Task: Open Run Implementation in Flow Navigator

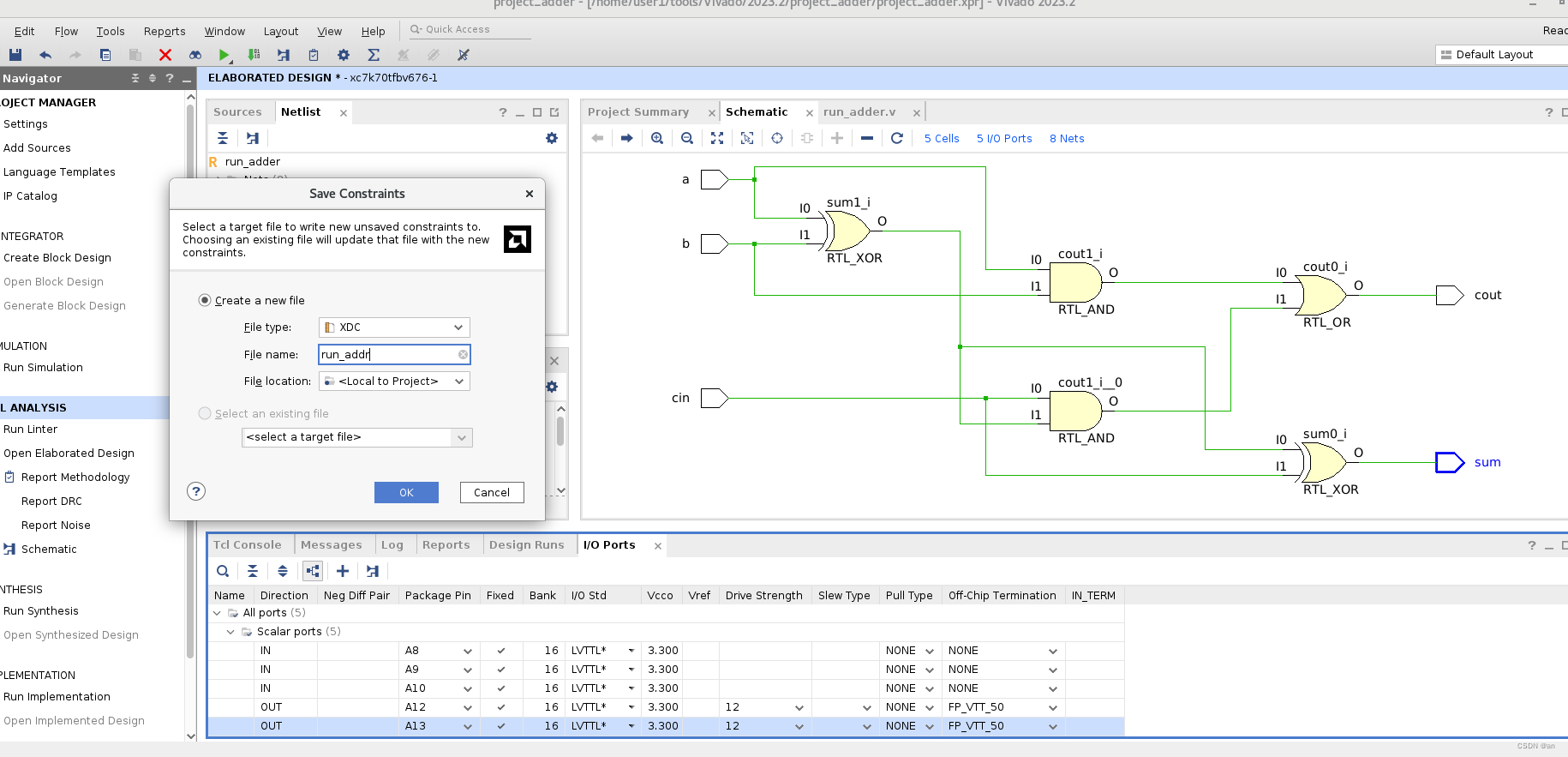Action: (x=57, y=697)
